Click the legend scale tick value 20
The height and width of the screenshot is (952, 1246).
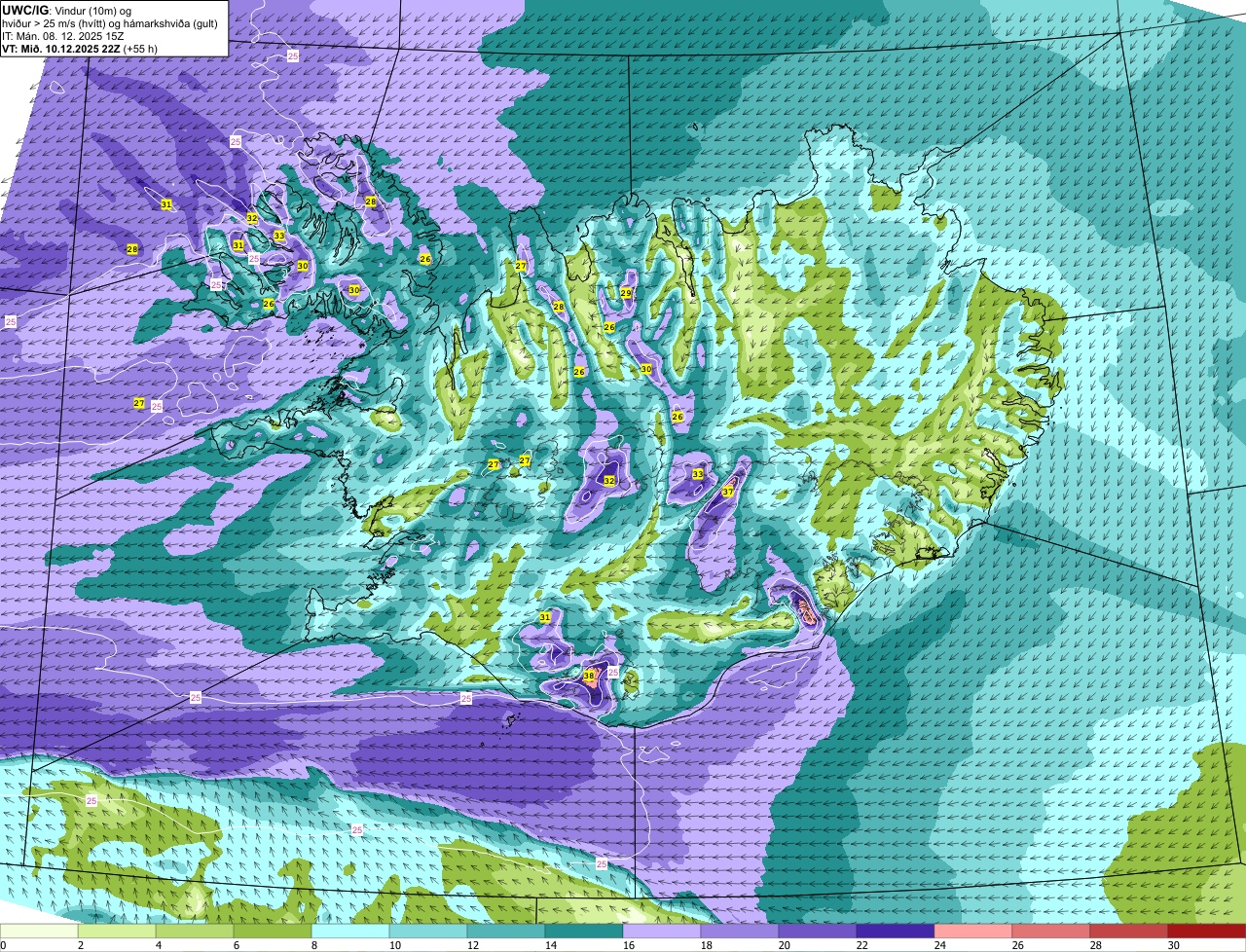pyautogui.click(x=785, y=945)
